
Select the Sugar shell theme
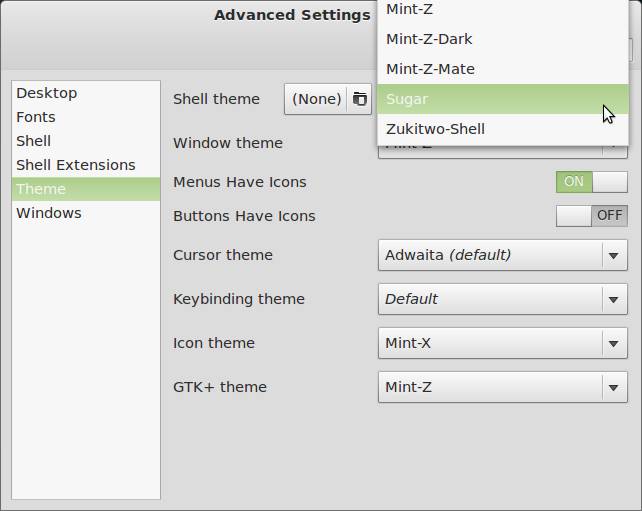[502, 99]
